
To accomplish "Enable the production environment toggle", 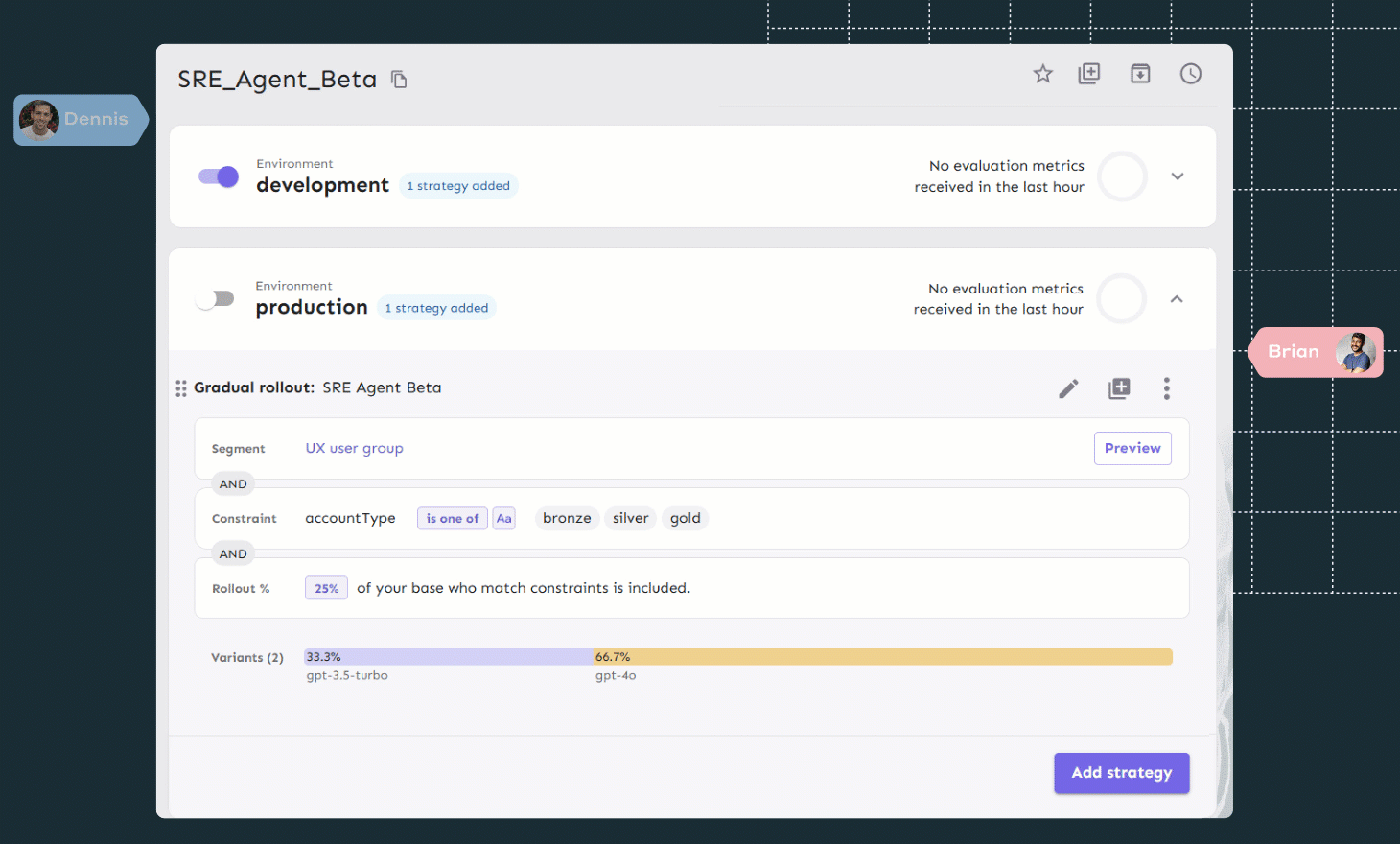I will coord(216,298).
